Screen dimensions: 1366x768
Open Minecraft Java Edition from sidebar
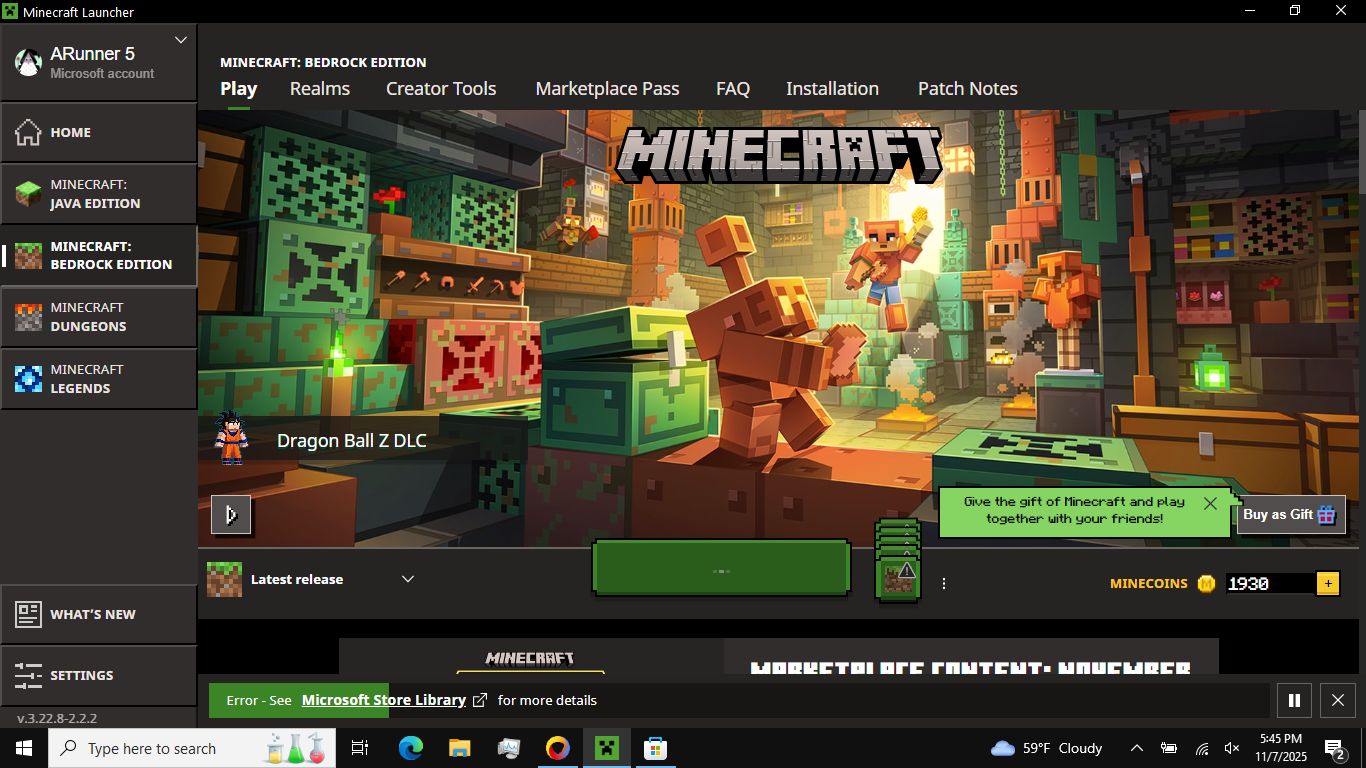[x=98, y=194]
